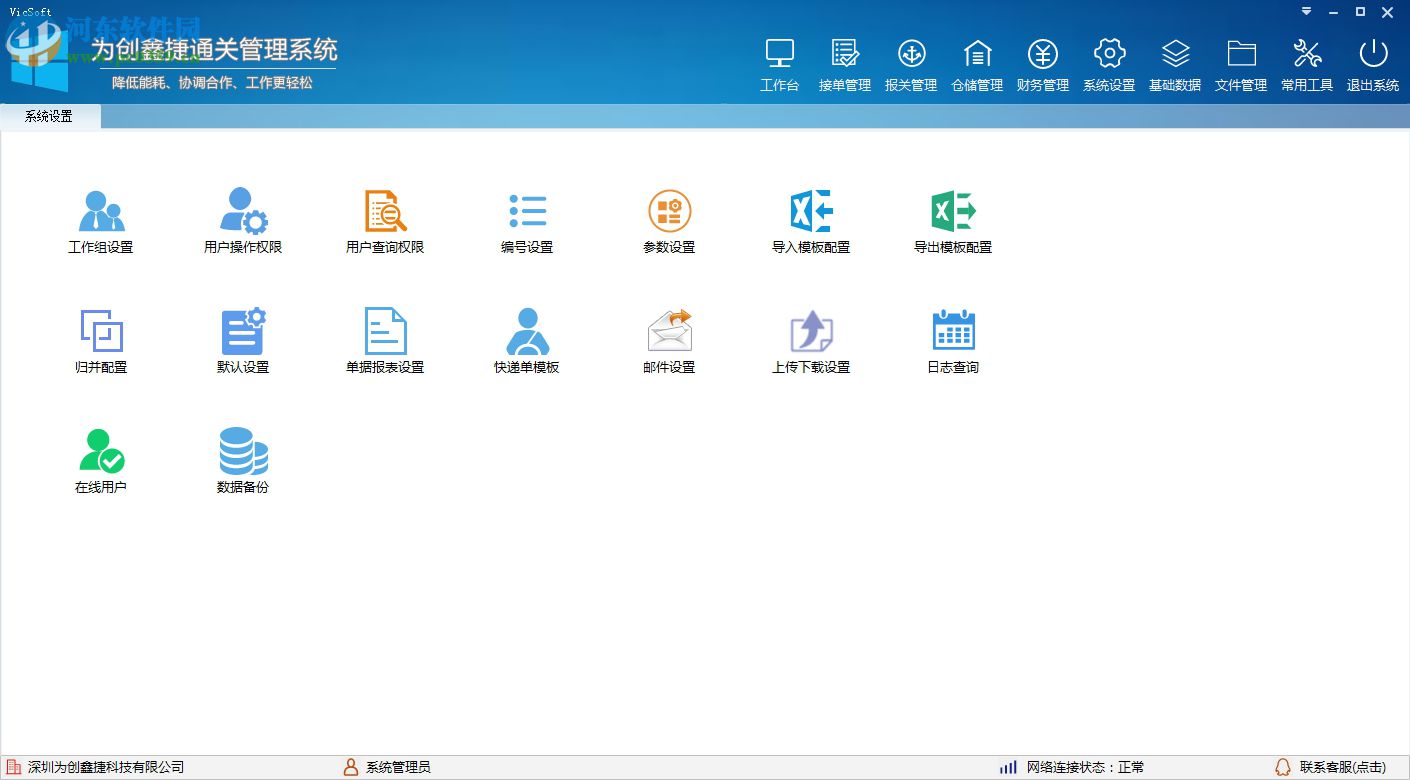The image size is (1410, 780).
Task: Open 快递单模板 courier template
Action: 527,342
